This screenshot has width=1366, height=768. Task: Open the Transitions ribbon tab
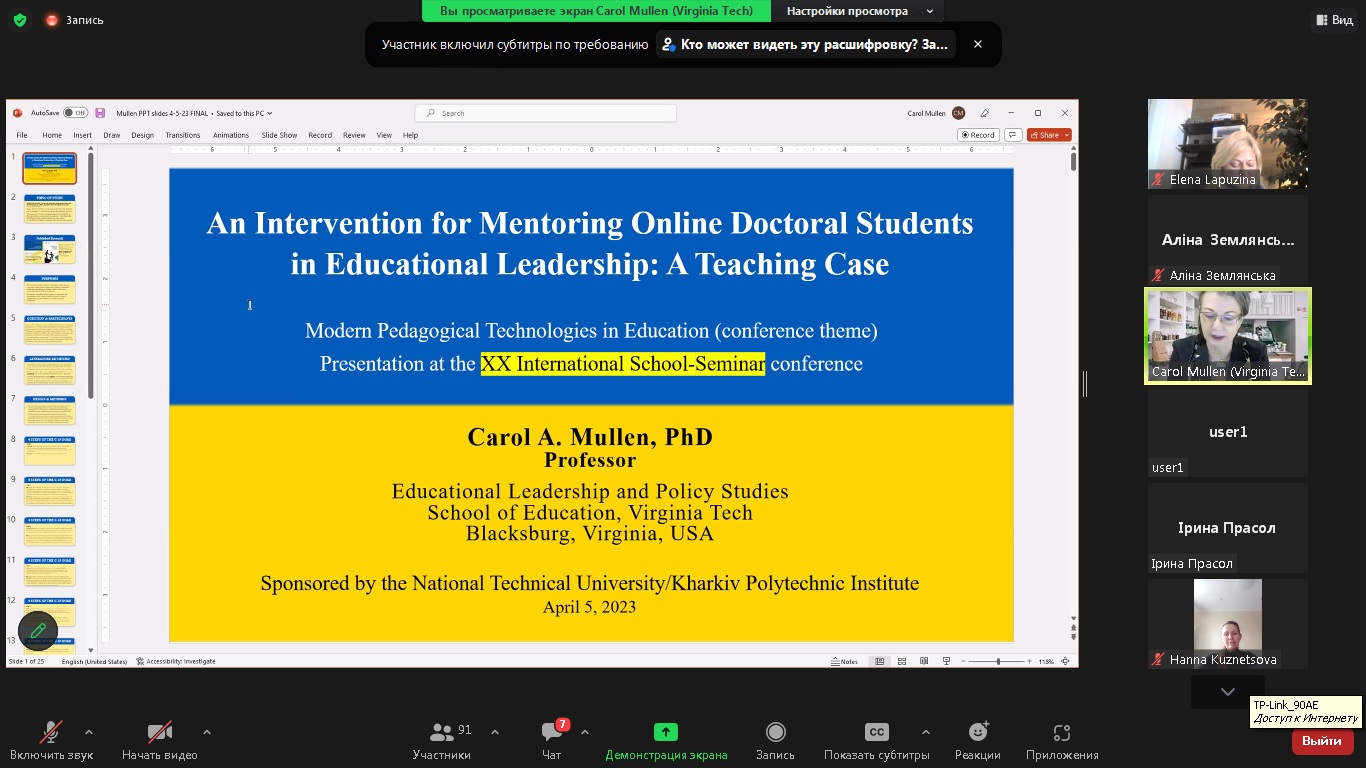click(183, 135)
